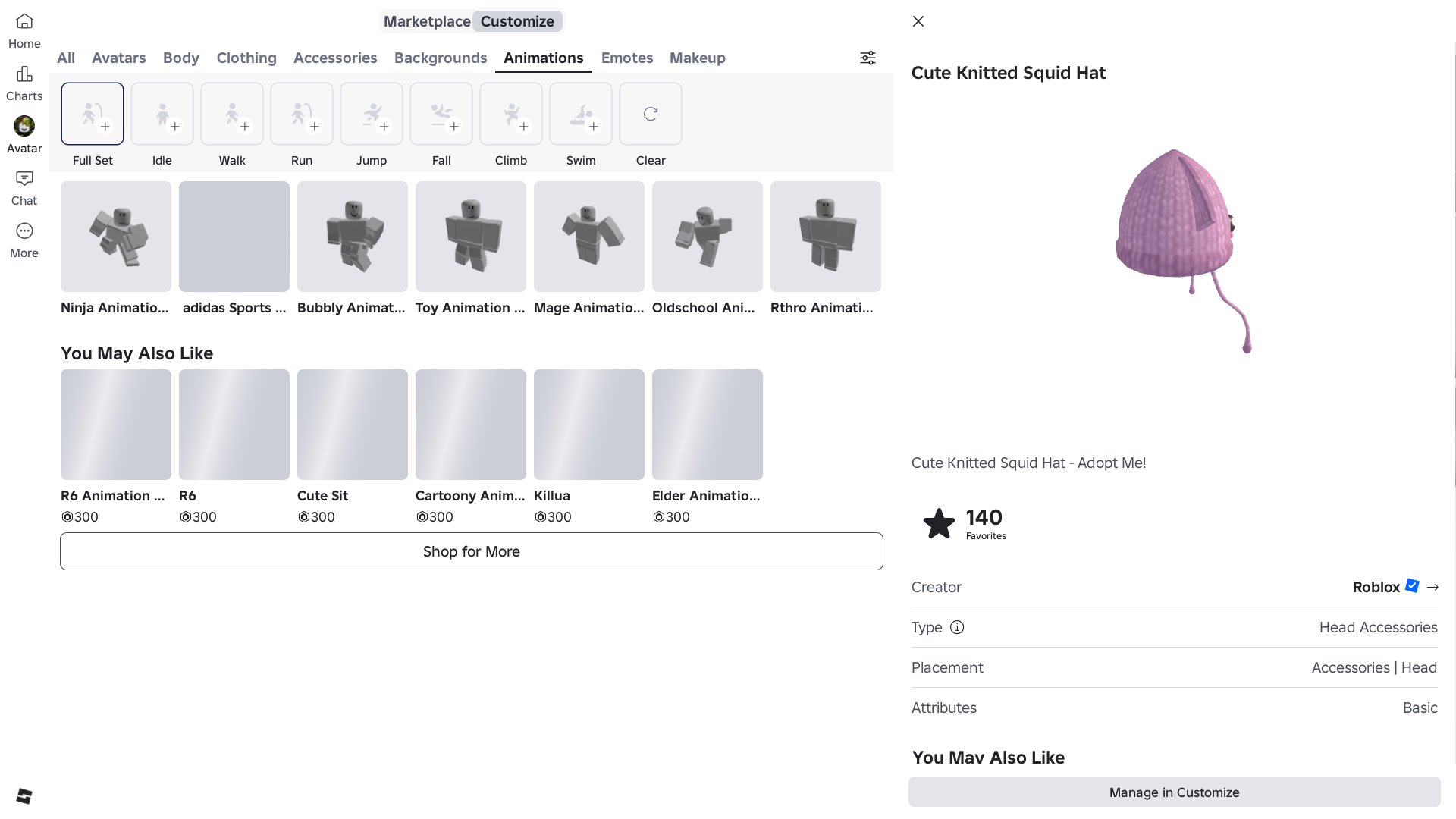Viewport: 1456px width, 819px height.
Task: Switch to the Emotes tab
Action: click(627, 58)
